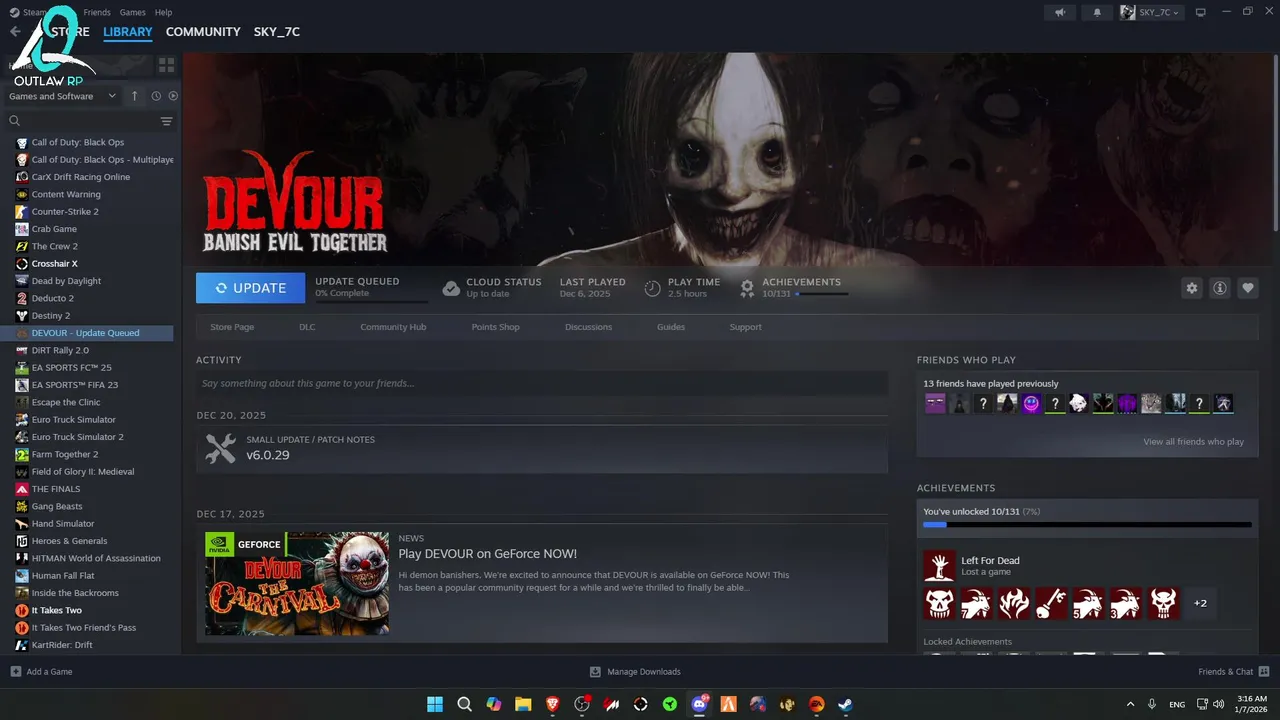The height and width of the screenshot is (720, 1280).
Task: Open the library filter options icon
Action: 166,121
